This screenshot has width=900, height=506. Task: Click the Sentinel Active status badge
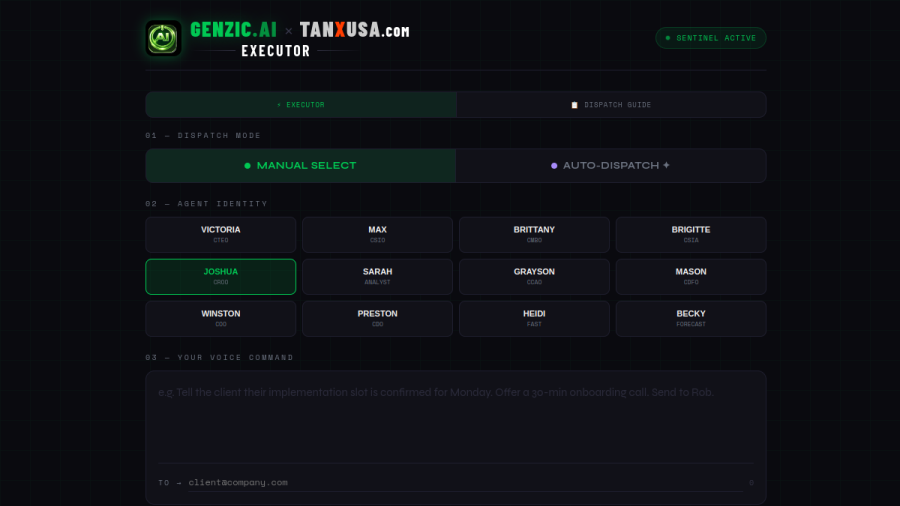click(711, 38)
